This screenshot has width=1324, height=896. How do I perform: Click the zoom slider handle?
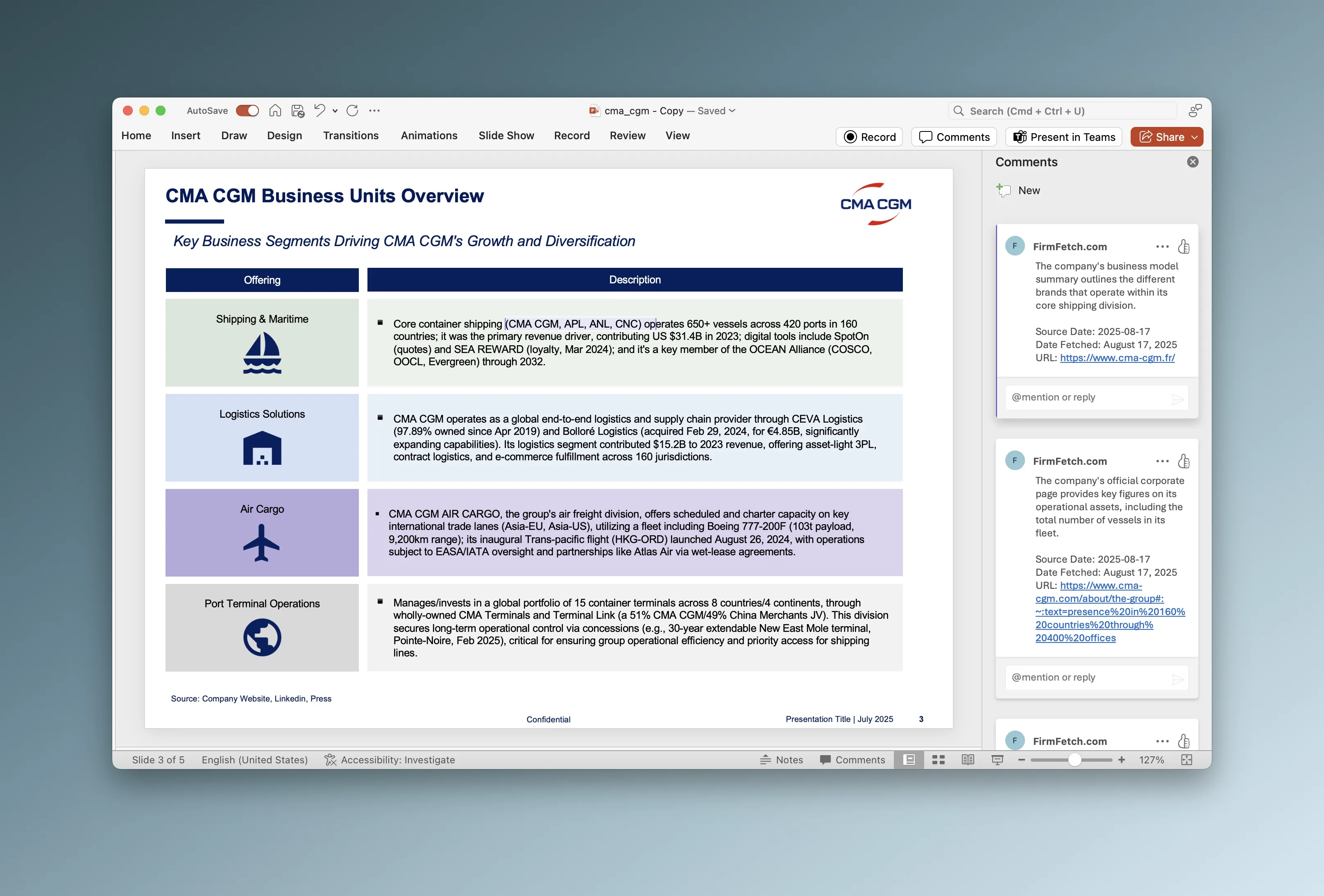click(x=1075, y=760)
